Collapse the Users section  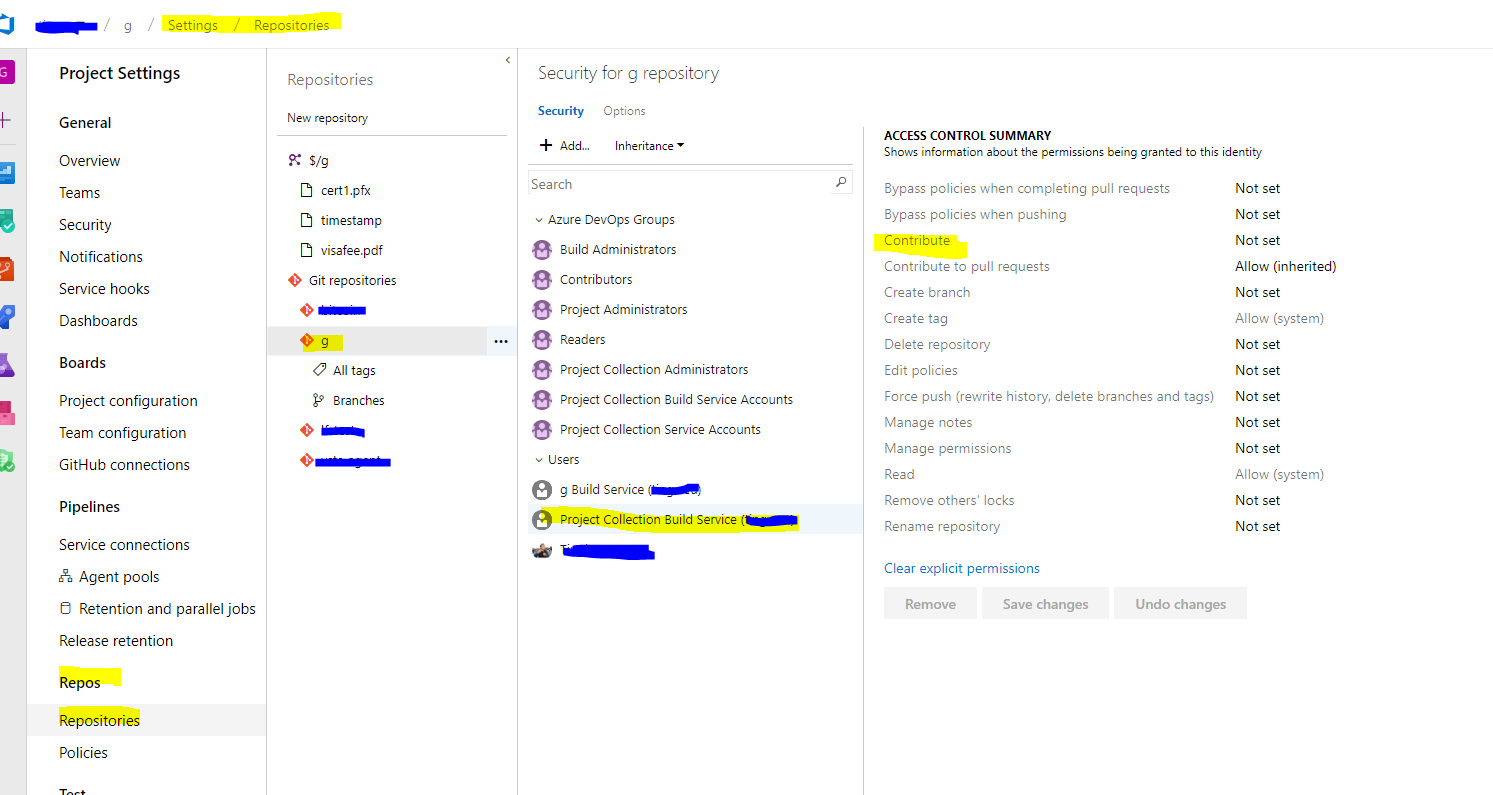[x=539, y=459]
